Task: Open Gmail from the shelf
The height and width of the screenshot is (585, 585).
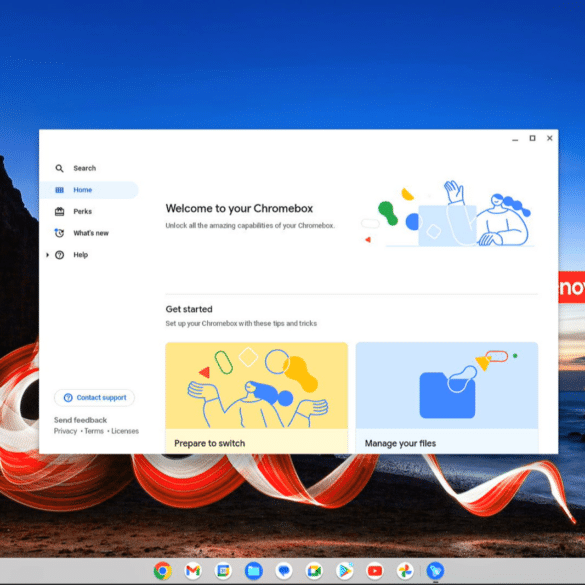Action: pos(193,571)
